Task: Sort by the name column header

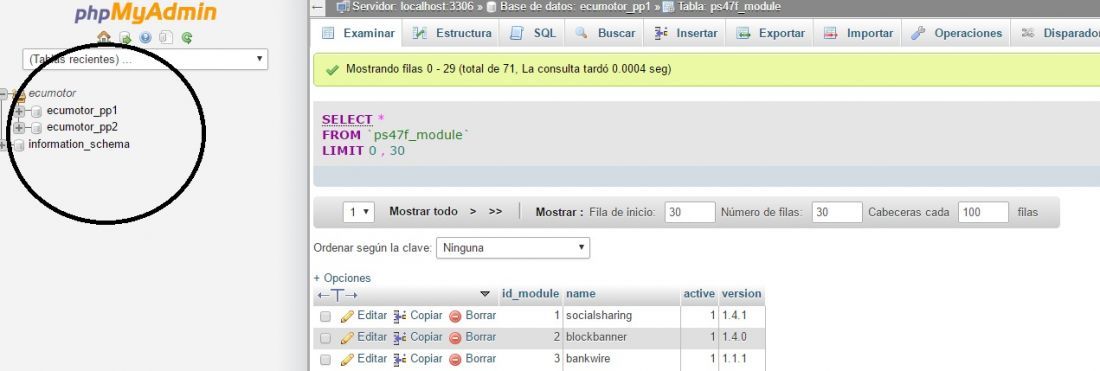Action: 581,294
